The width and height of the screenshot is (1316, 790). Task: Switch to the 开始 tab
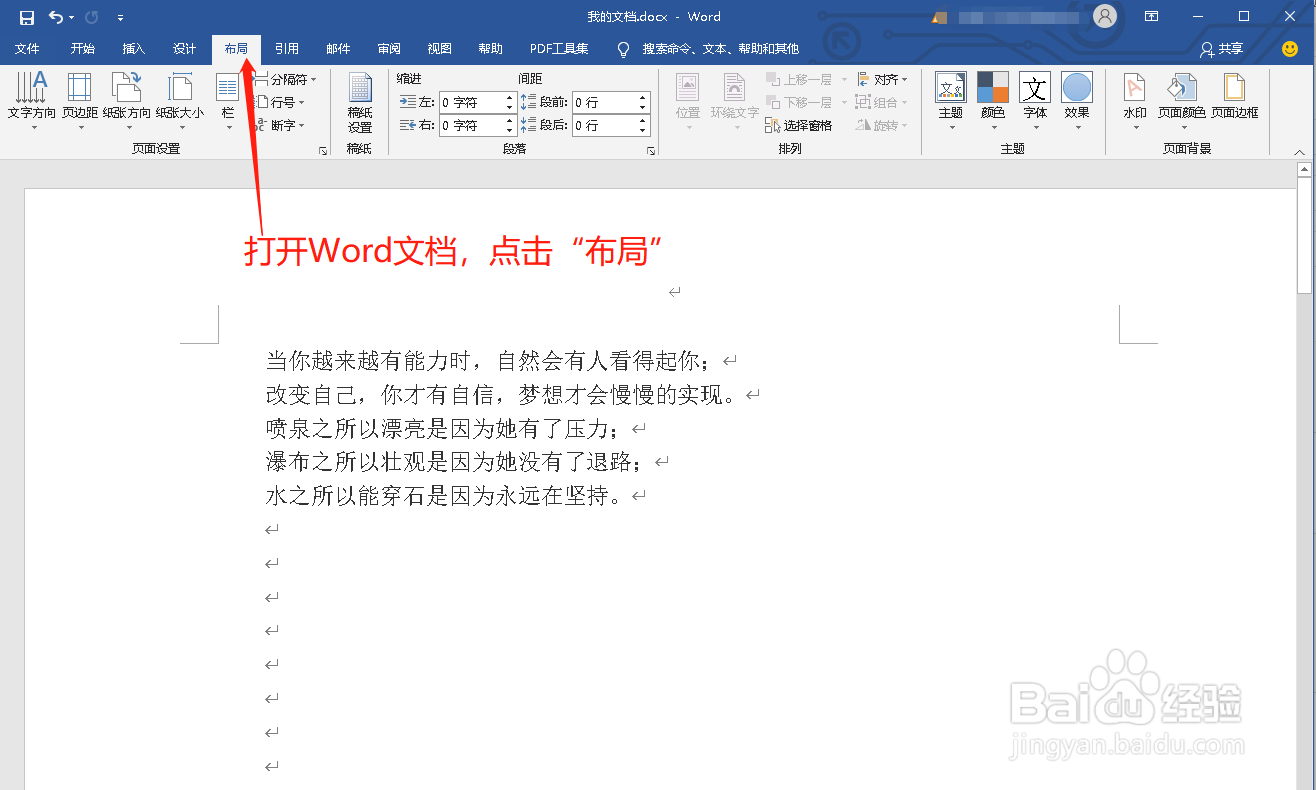tap(83, 48)
